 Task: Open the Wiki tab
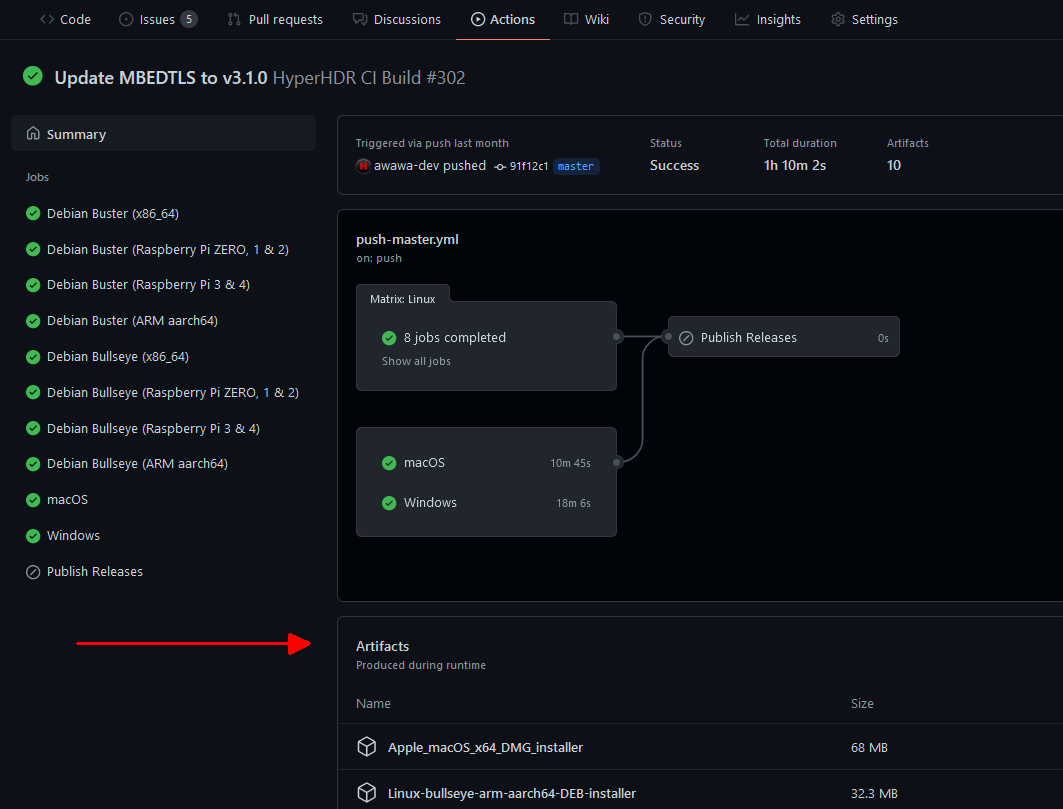pyautogui.click(x=586, y=20)
